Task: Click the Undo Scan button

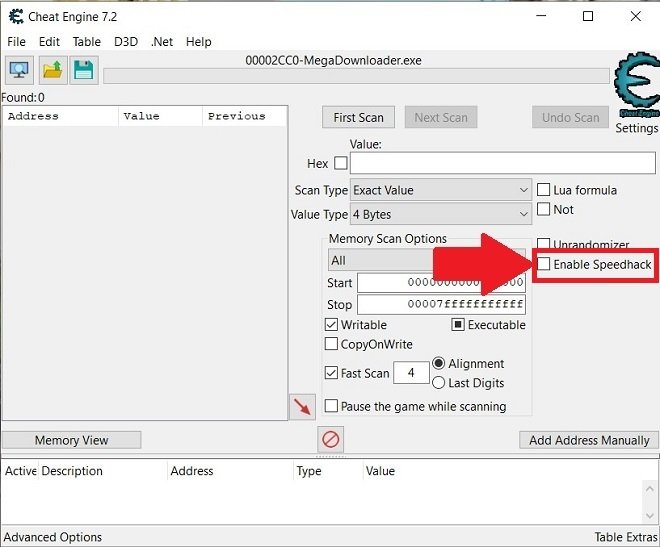Action: [x=570, y=117]
